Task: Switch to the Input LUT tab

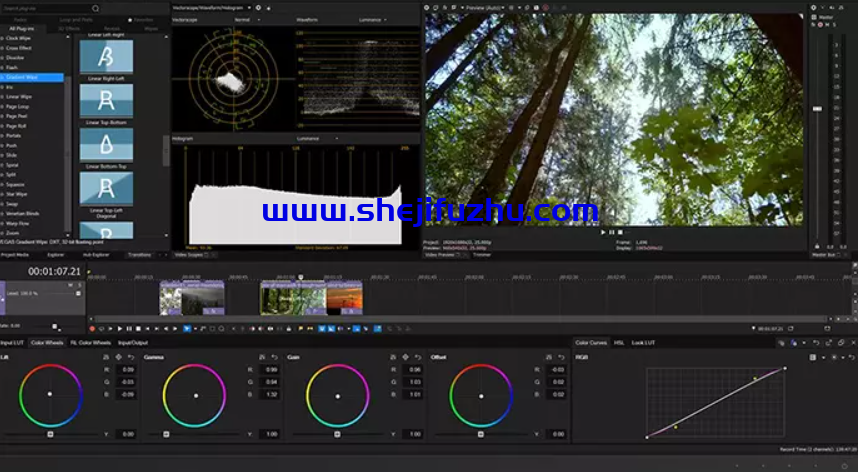Action: [12, 343]
